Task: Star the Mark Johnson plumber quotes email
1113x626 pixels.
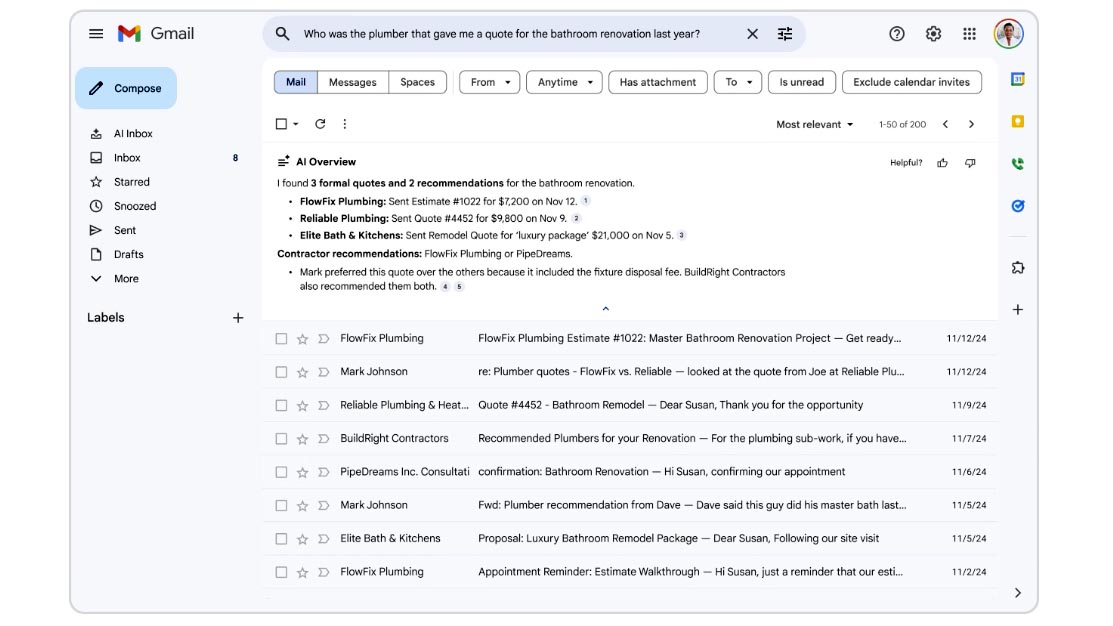Action: (302, 371)
